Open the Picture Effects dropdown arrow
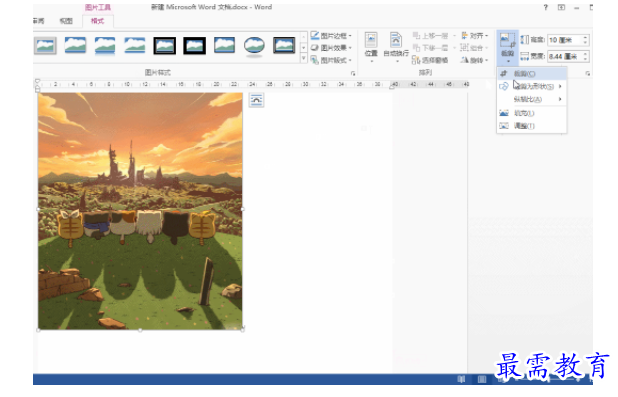Image resolution: width=618 pixels, height=397 pixels. [x=350, y=48]
